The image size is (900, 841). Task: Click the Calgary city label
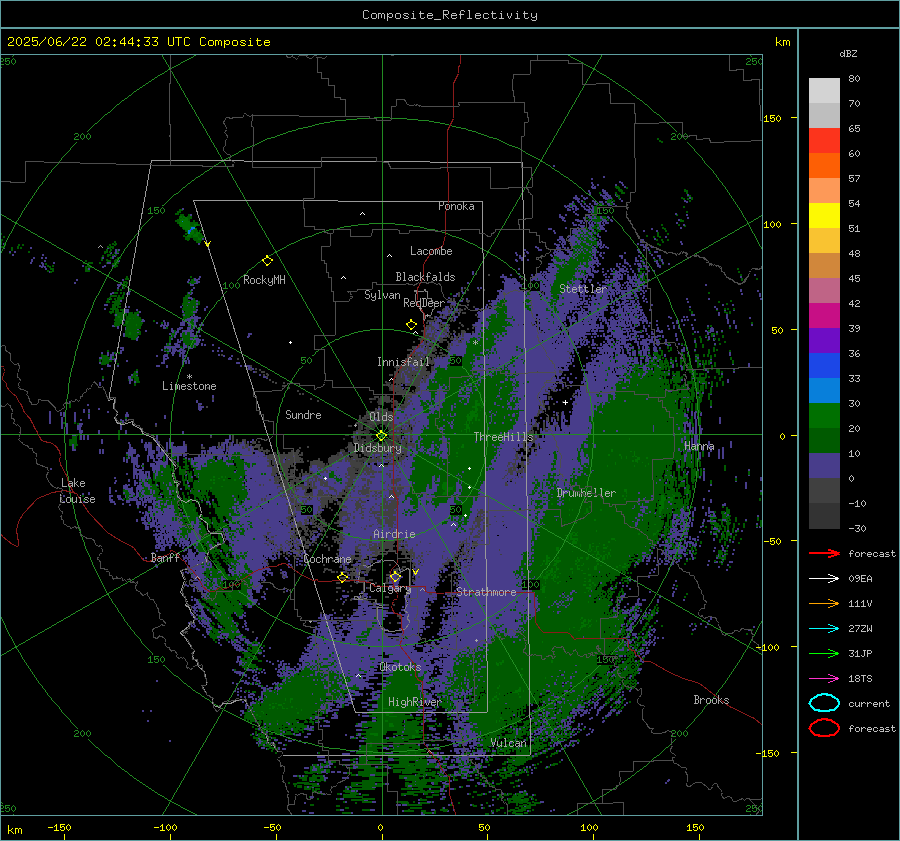tap(390, 588)
